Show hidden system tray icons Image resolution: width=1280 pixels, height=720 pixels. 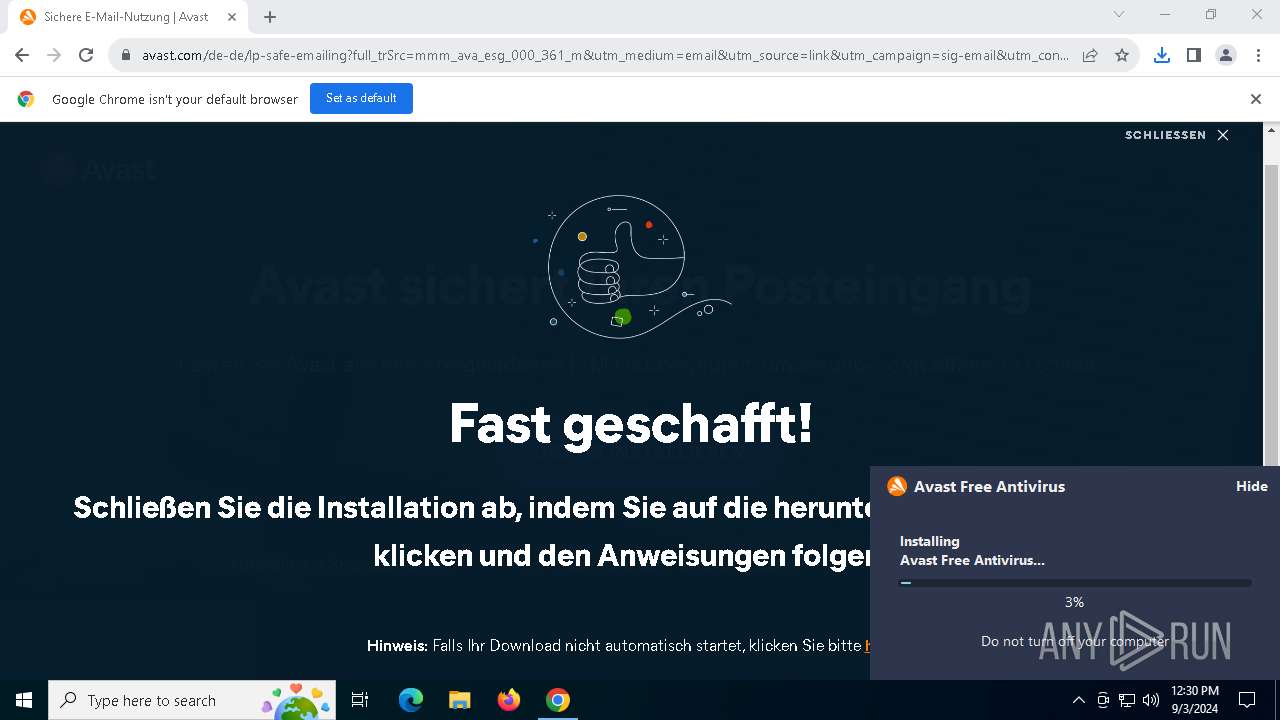tap(1078, 700)
